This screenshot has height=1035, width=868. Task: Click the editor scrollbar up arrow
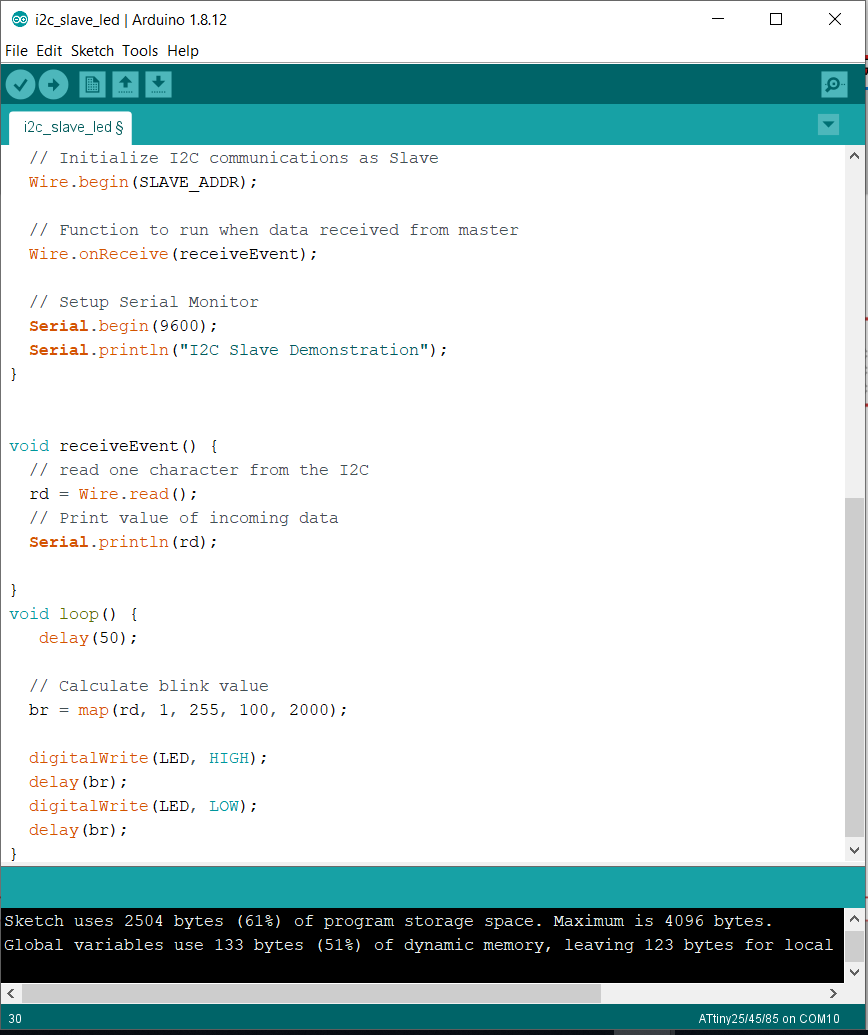(854, 156)
